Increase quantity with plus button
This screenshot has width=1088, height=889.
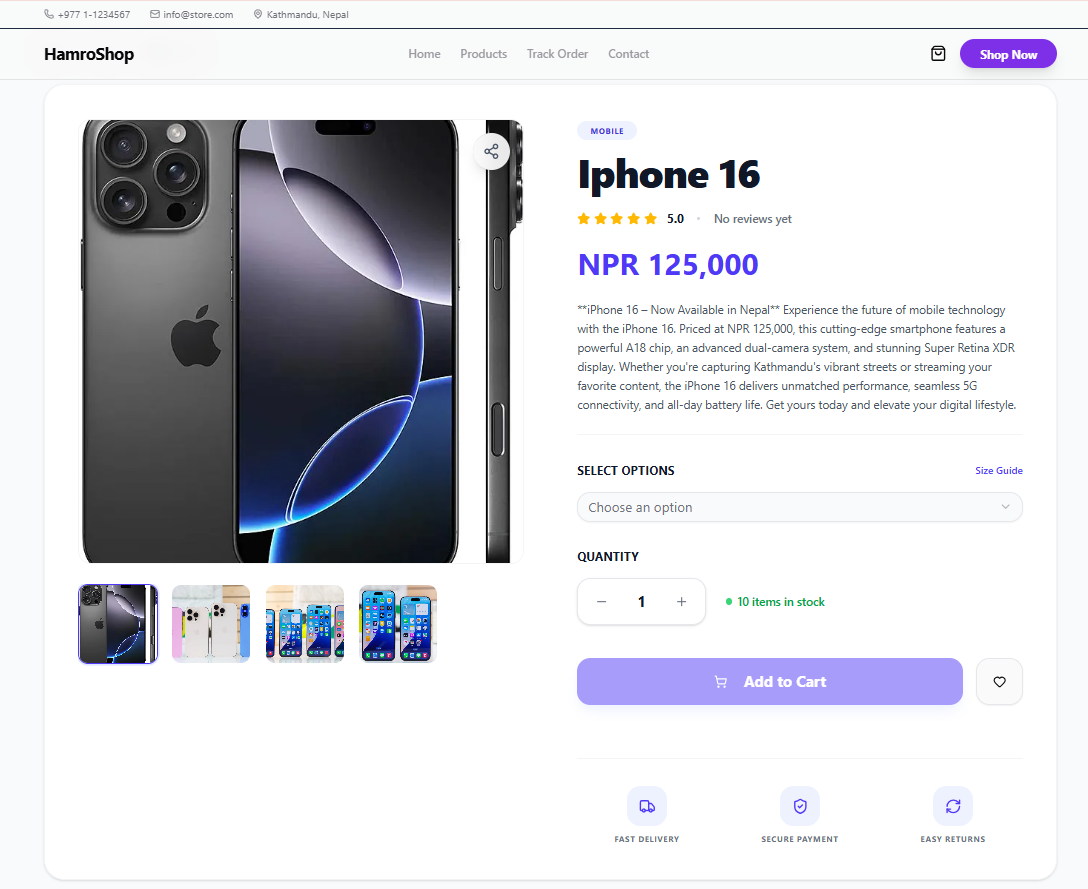[682, 602]
